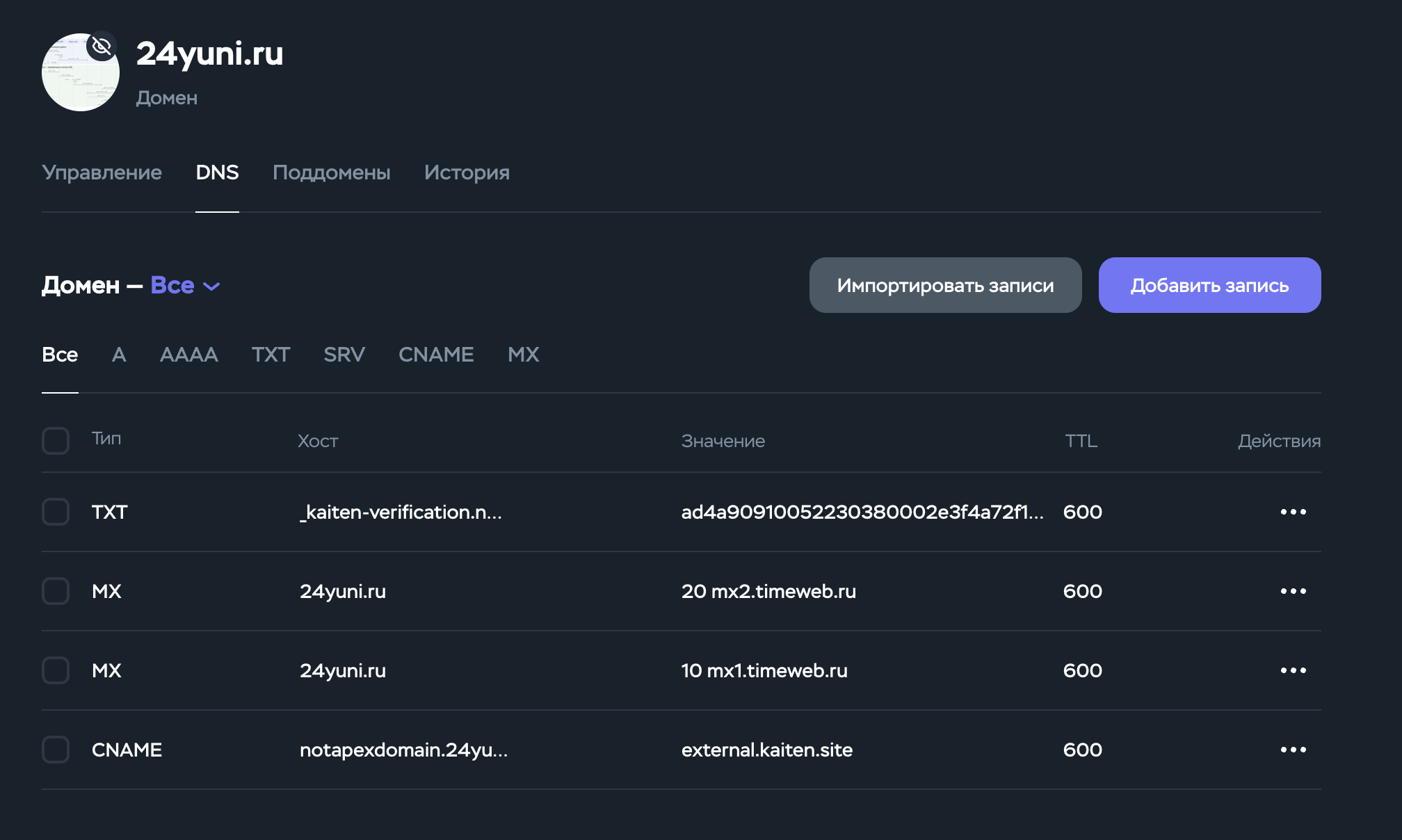This screenshot has width=1402, height=840.
Task: Filter records by CNAME type
Action: tap(436, 355)
